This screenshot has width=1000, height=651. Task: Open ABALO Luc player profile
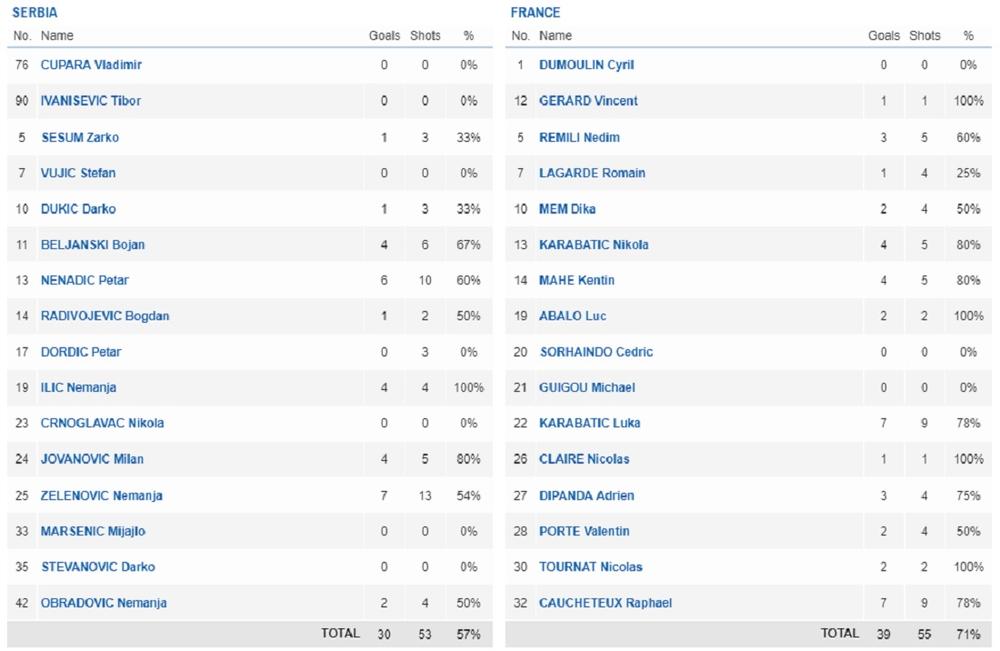[572, 316]
